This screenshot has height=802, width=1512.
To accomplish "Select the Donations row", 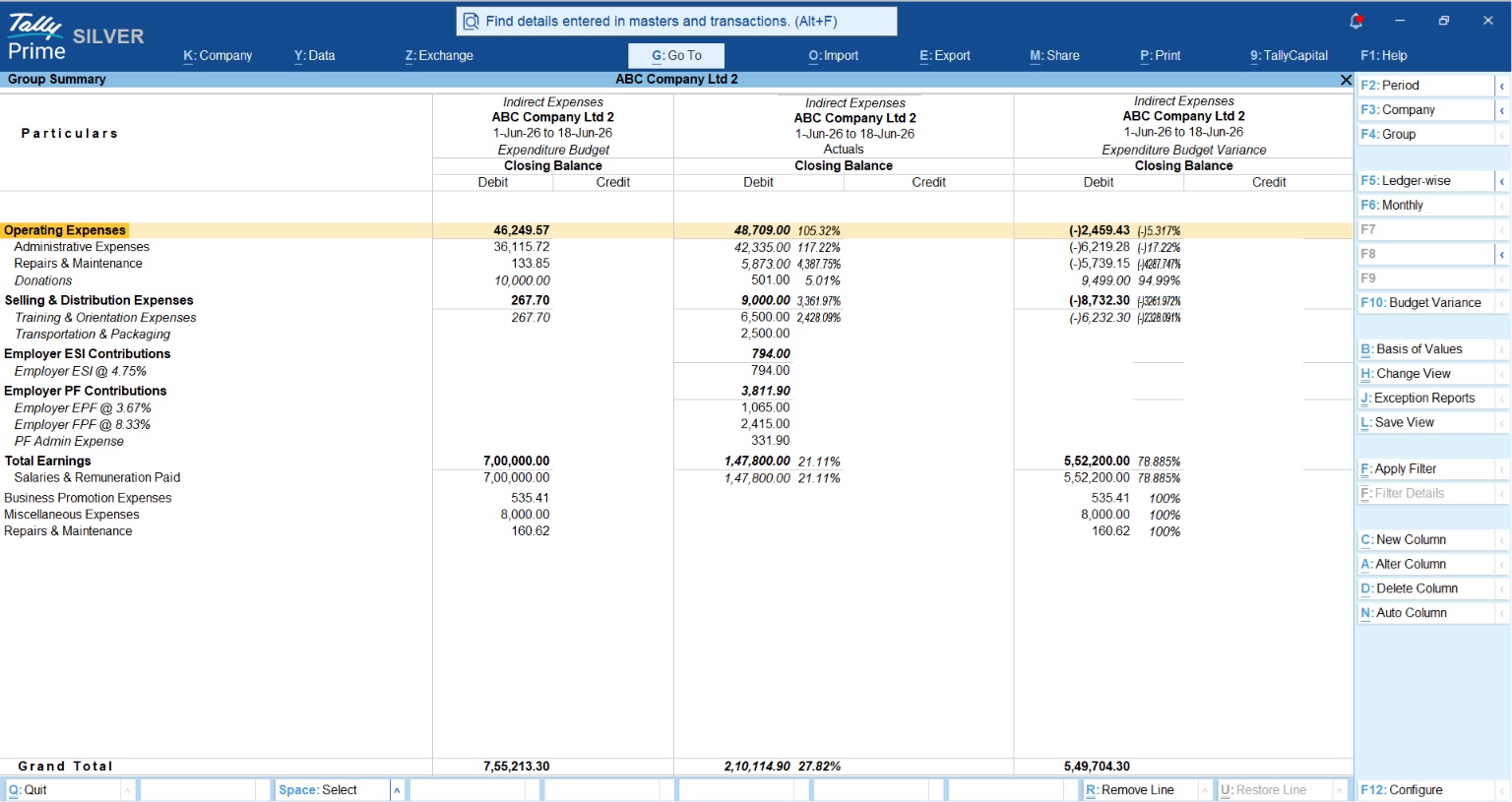I will click(x=676, y=281).
